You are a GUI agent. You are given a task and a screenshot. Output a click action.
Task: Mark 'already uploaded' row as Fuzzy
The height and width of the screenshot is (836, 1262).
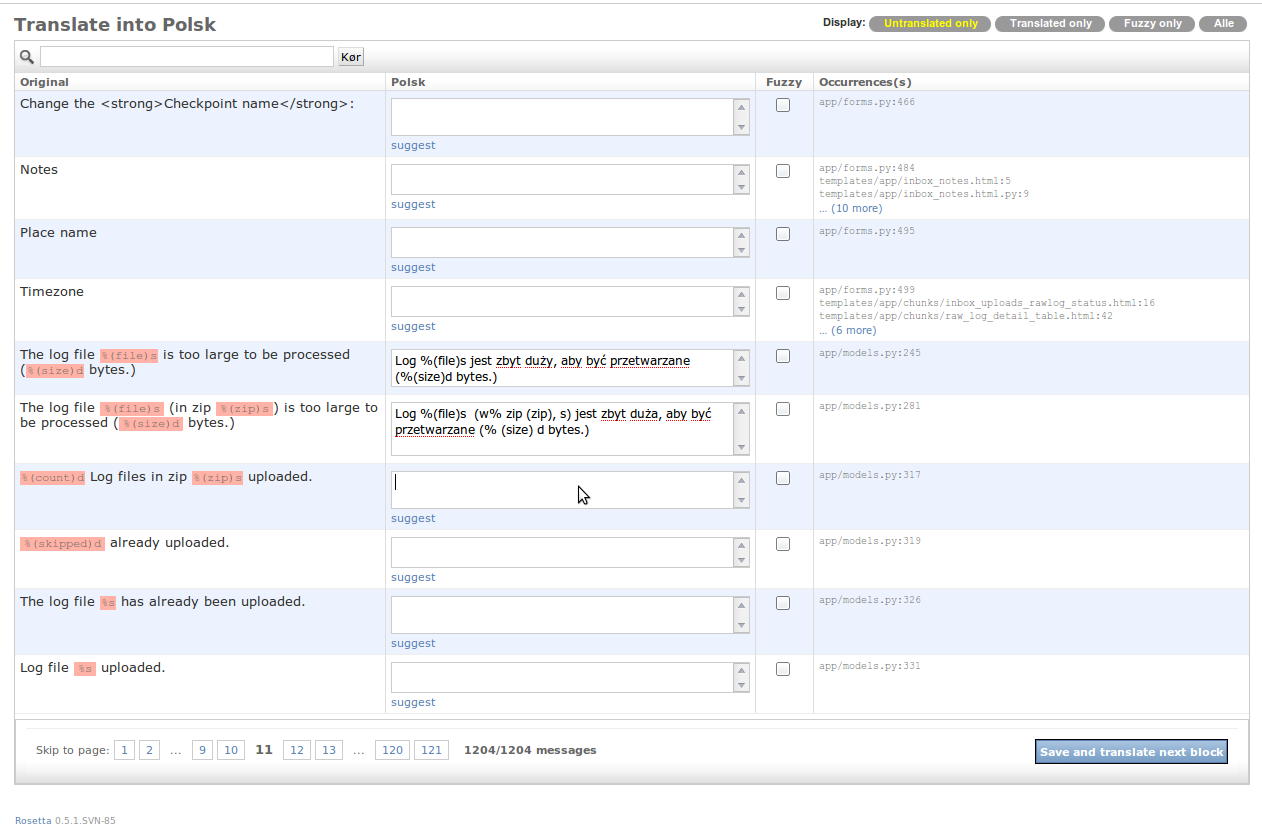pos(783,544)
